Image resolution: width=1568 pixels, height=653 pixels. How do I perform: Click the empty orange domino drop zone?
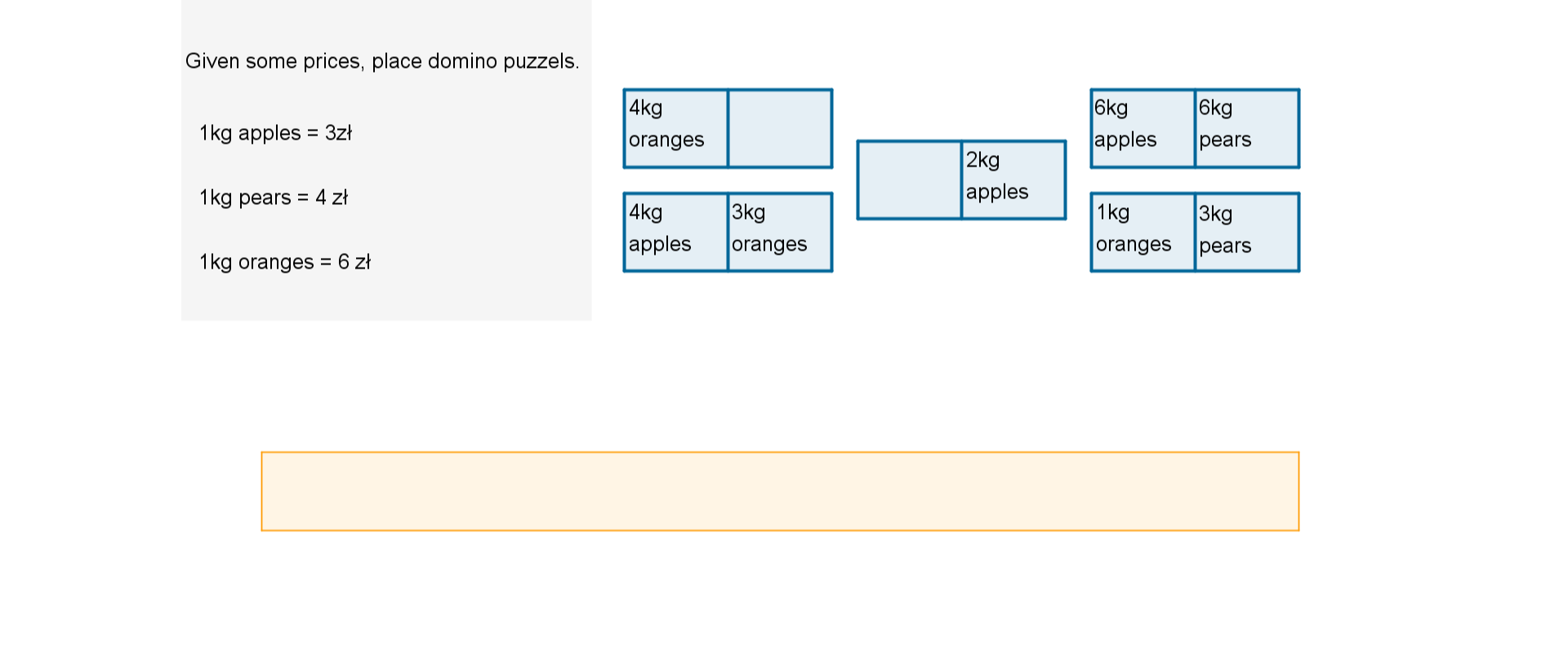coord(780,491)
